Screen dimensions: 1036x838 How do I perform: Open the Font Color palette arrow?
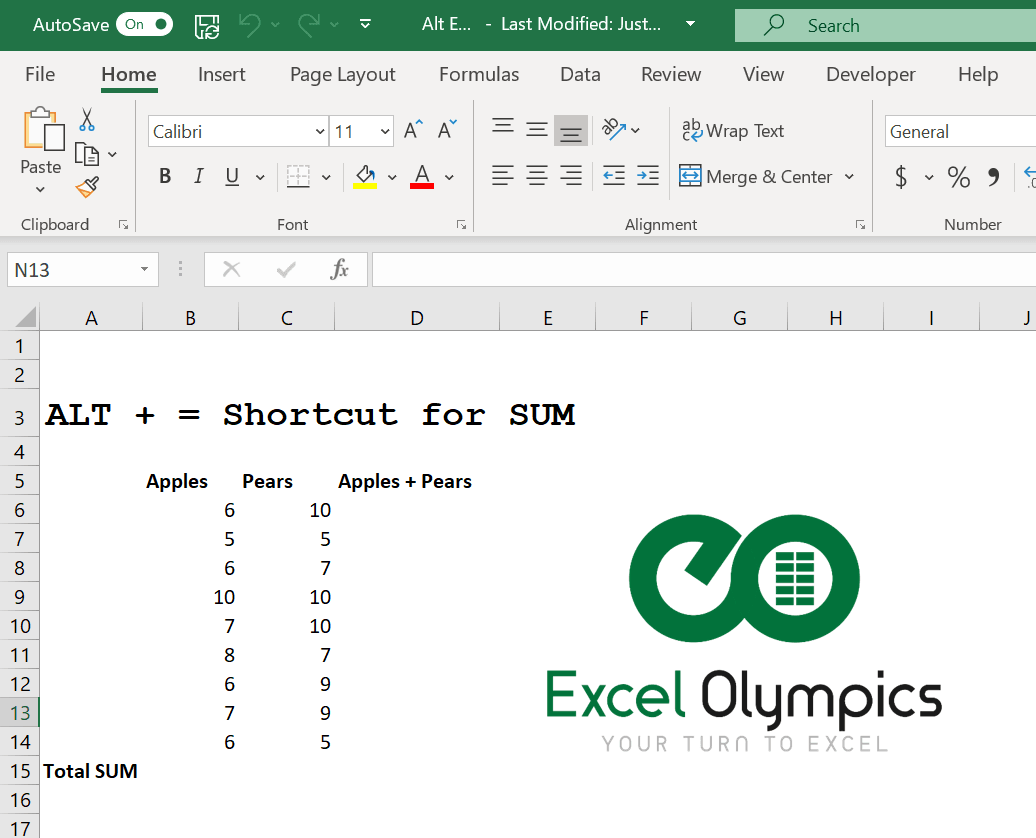click(x=449, y=177)
